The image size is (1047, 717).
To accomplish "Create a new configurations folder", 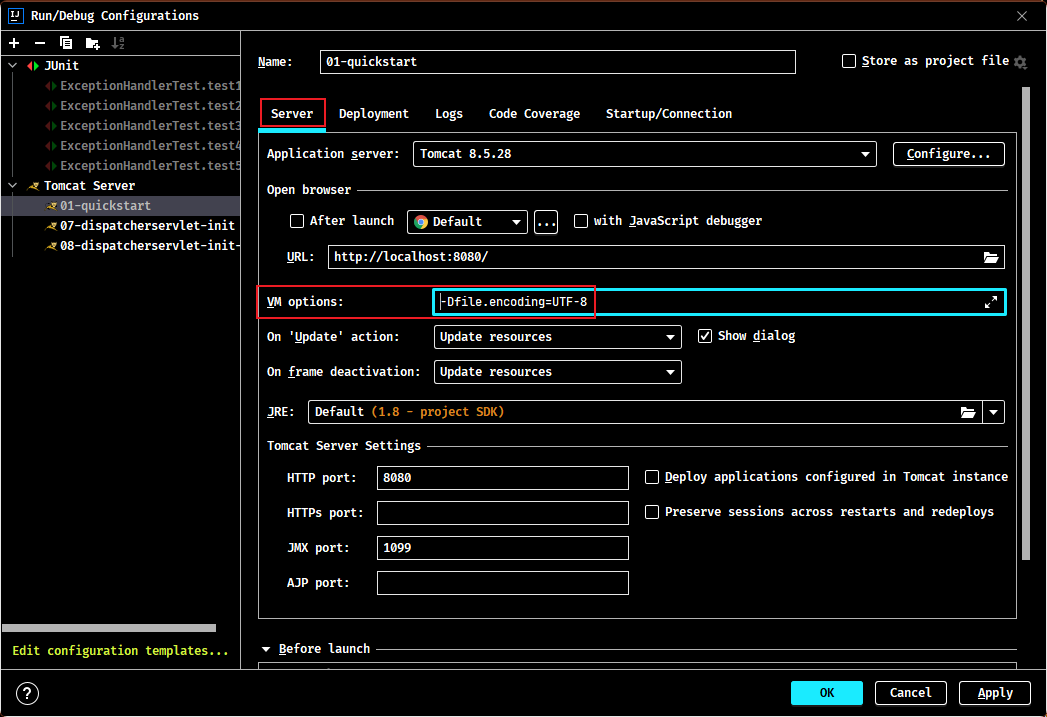I will 92,43.
